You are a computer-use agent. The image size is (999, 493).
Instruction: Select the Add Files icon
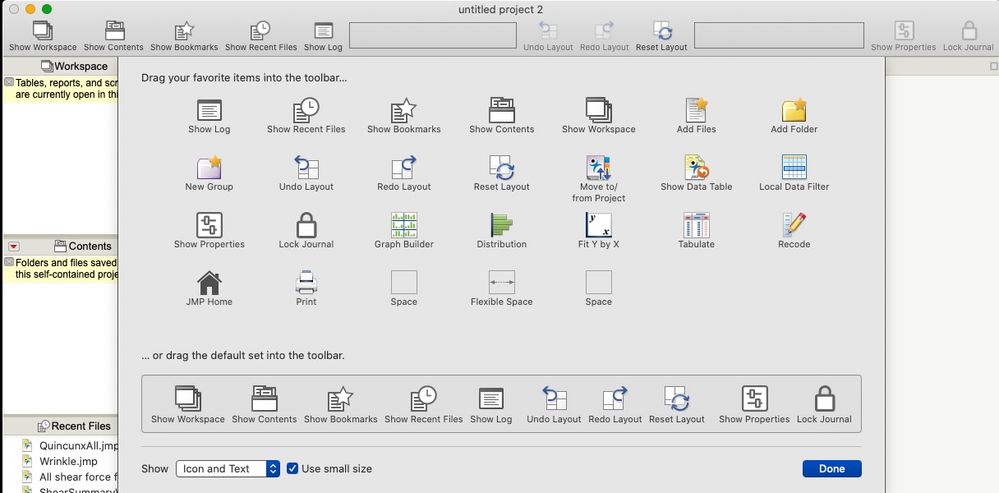tap(696, 110)
